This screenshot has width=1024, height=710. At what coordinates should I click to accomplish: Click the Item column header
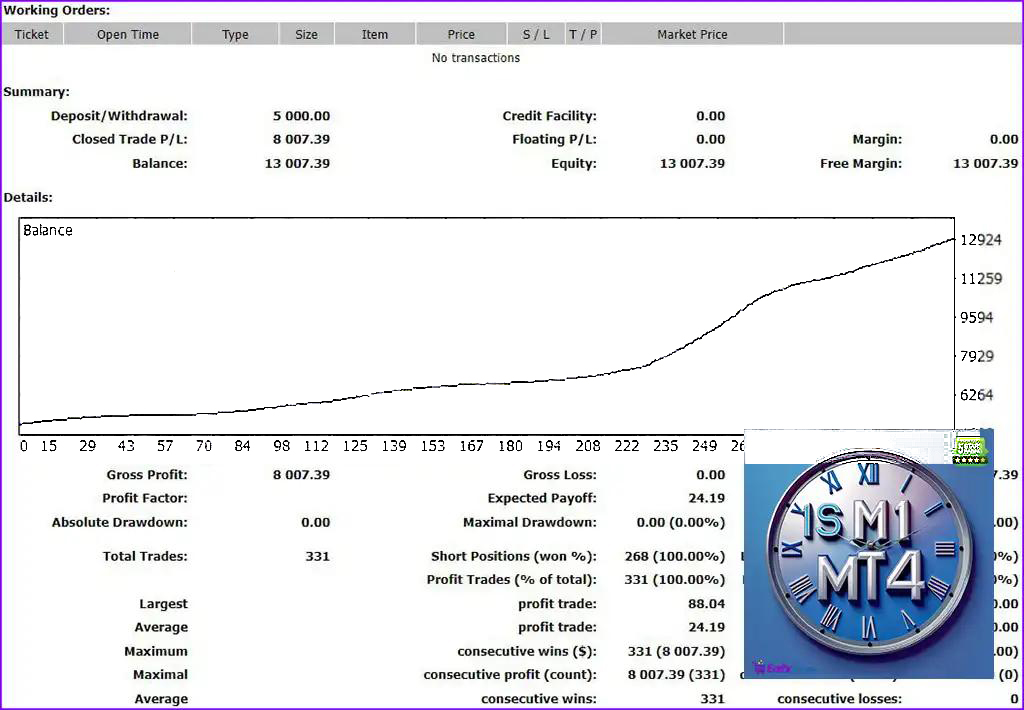tap(375, 34)
